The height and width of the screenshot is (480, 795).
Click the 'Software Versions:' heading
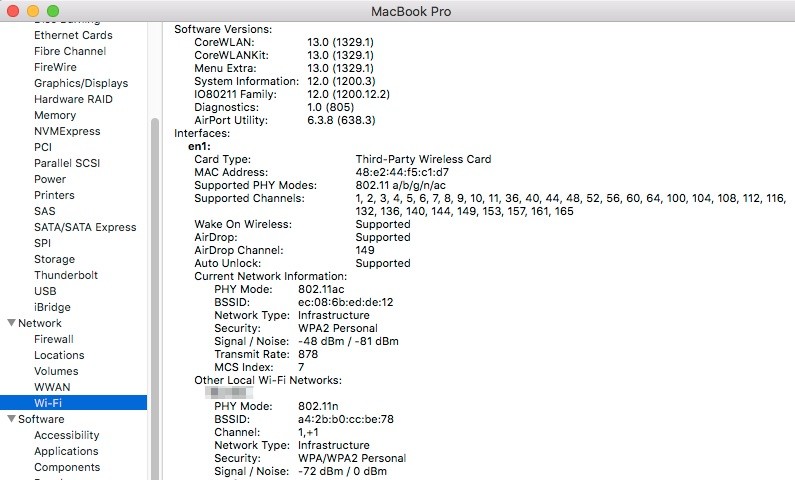pos(223,29)
